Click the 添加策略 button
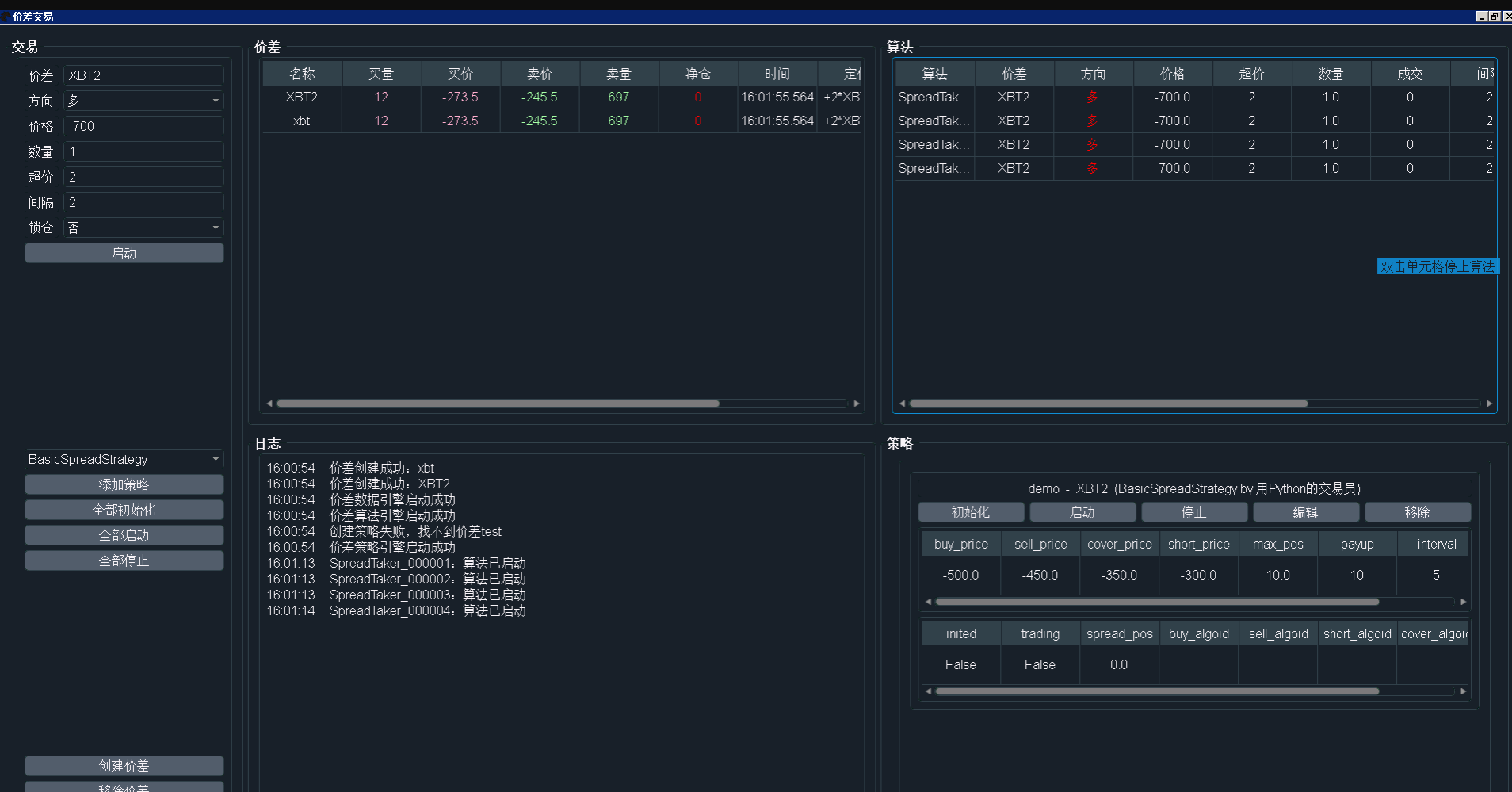The width and height of the screenshot is (1512, 792). [x=124, y=484]
